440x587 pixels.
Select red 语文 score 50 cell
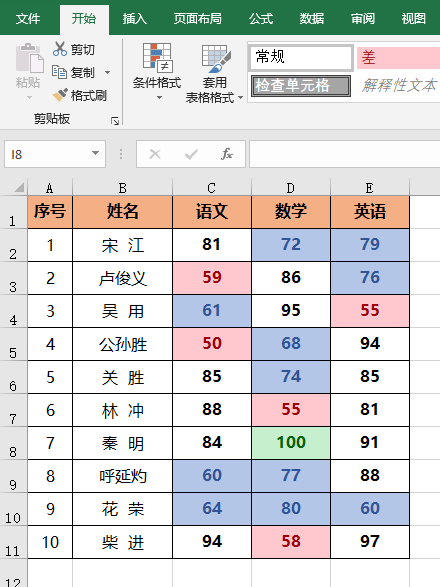(x=212, y=344)
